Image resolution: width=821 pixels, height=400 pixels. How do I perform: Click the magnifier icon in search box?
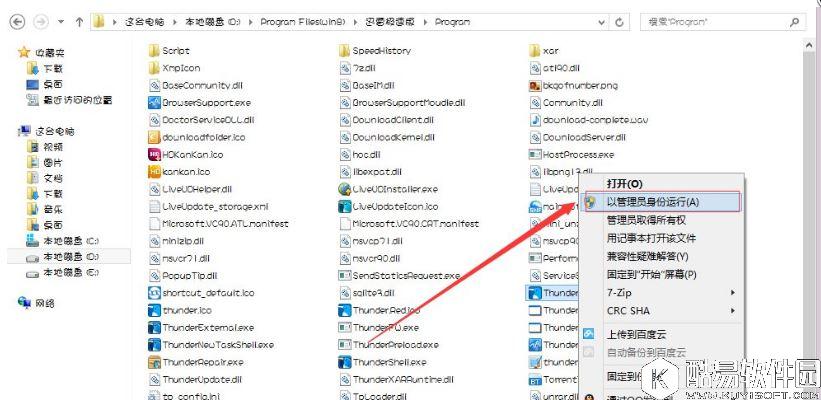pyautogui.click(x=795, y=22)
